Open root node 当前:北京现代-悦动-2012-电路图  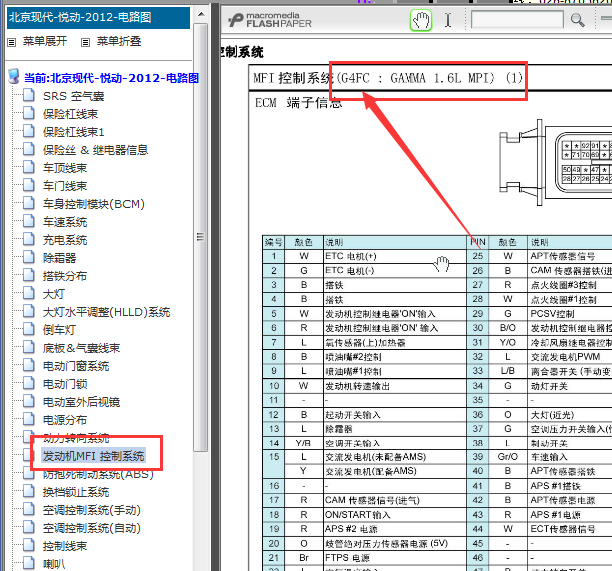112,78
